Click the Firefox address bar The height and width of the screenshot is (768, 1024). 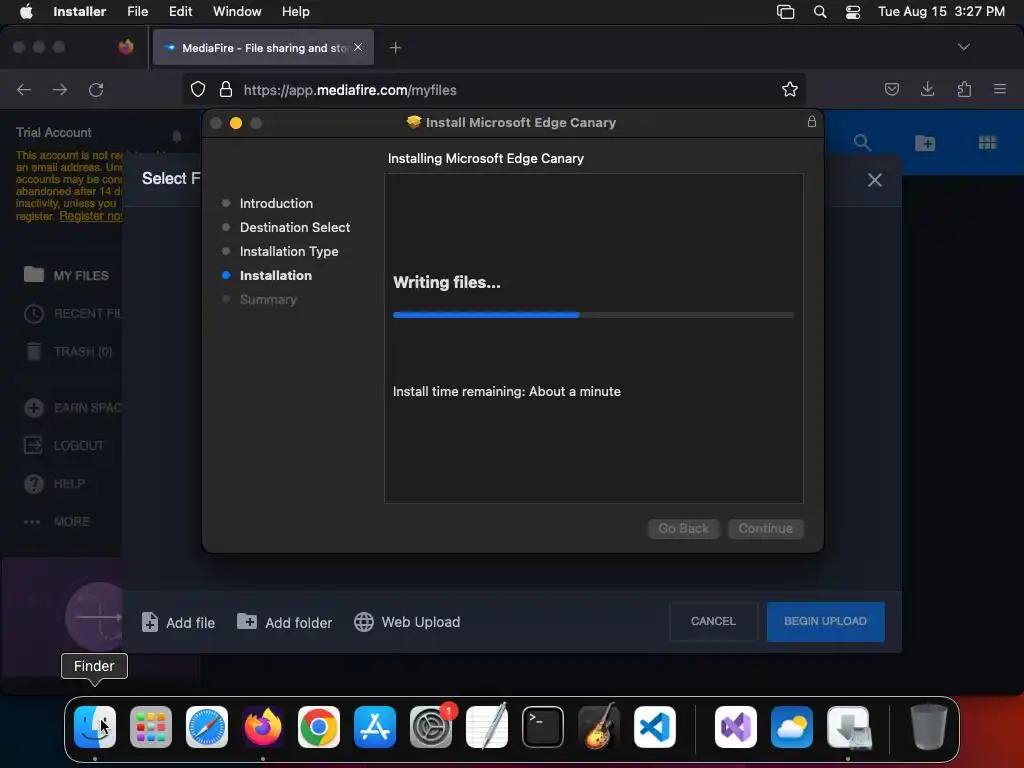[x=494, y=89]
